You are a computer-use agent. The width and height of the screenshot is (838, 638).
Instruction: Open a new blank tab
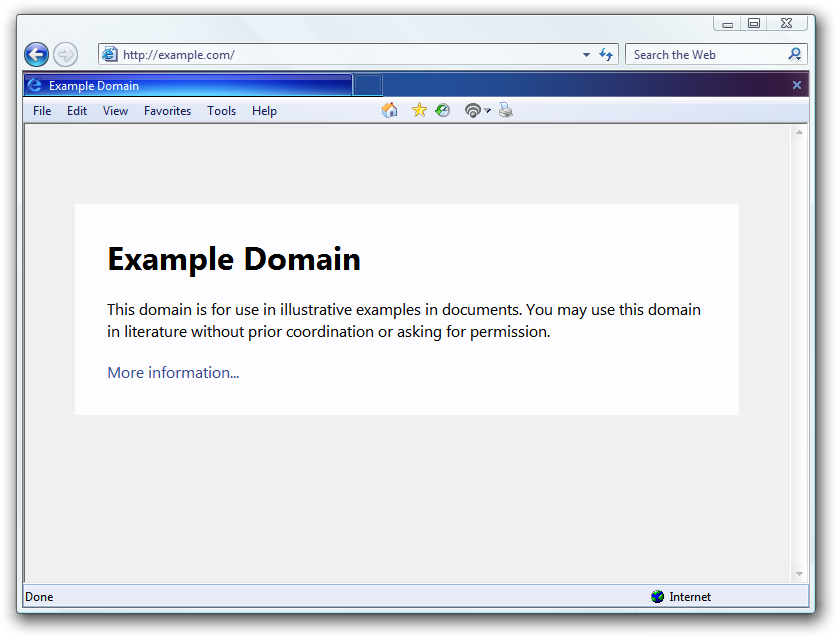[367, 86]
